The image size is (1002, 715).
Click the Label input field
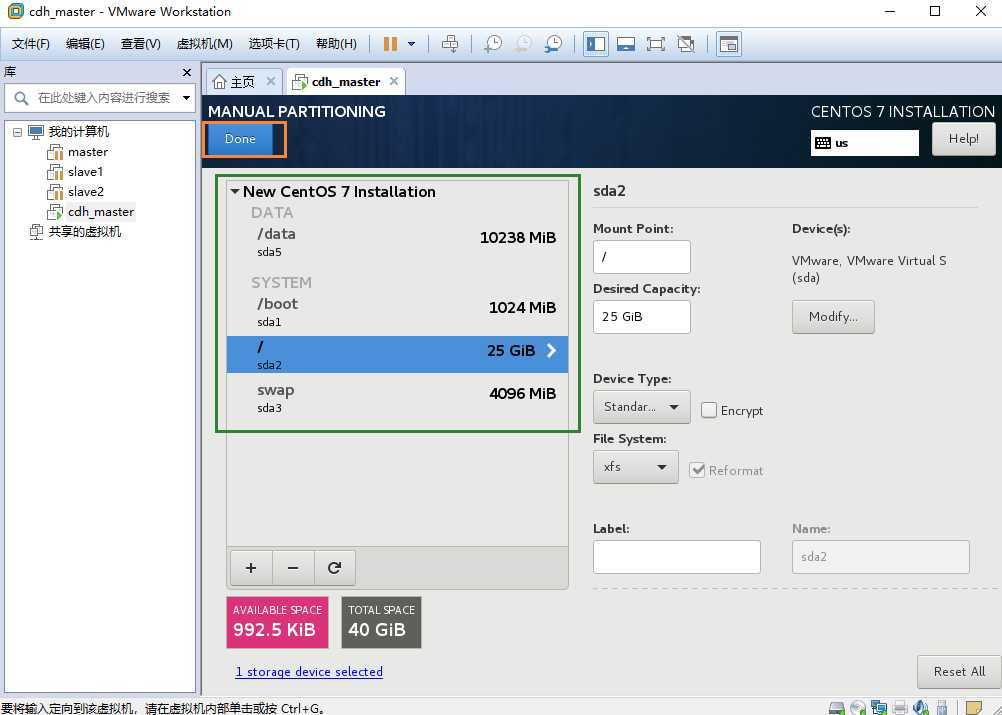click(677, 557)
